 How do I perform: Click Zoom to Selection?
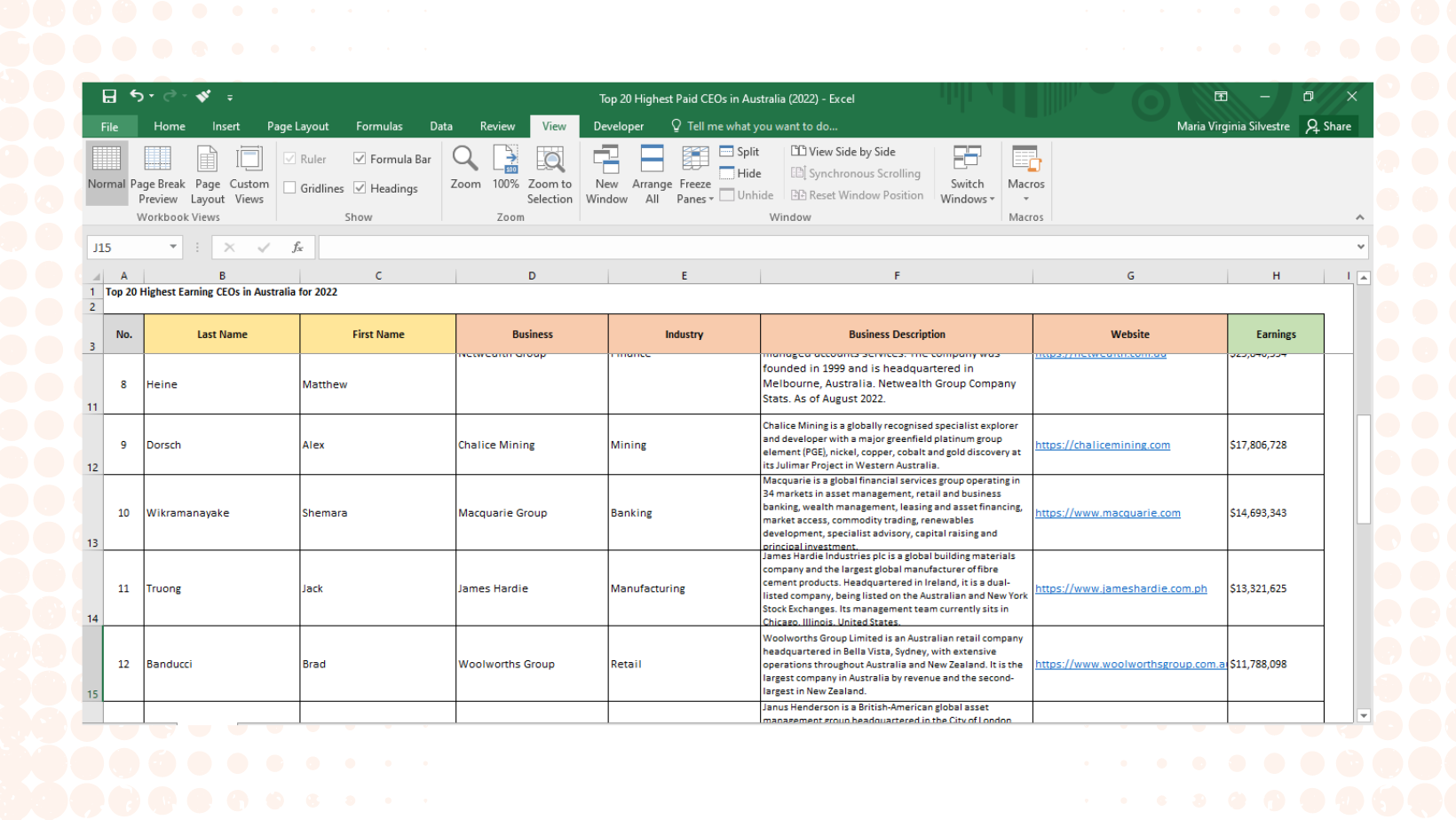(550, 175)
